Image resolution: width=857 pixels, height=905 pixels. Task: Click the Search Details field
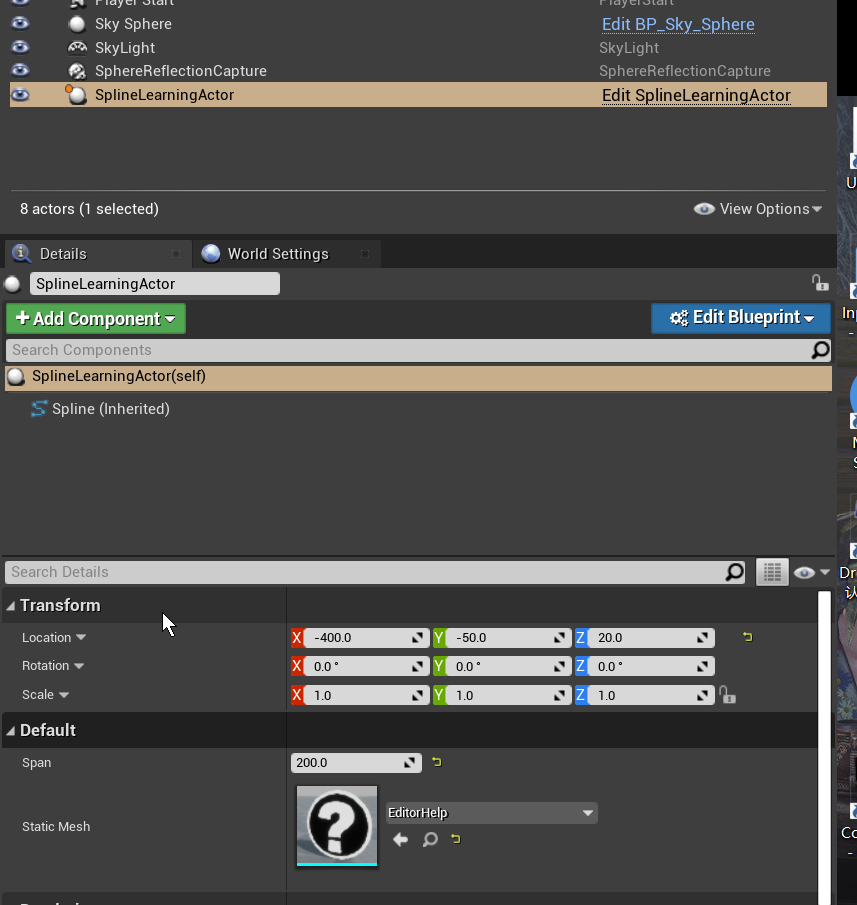(364, 572)
